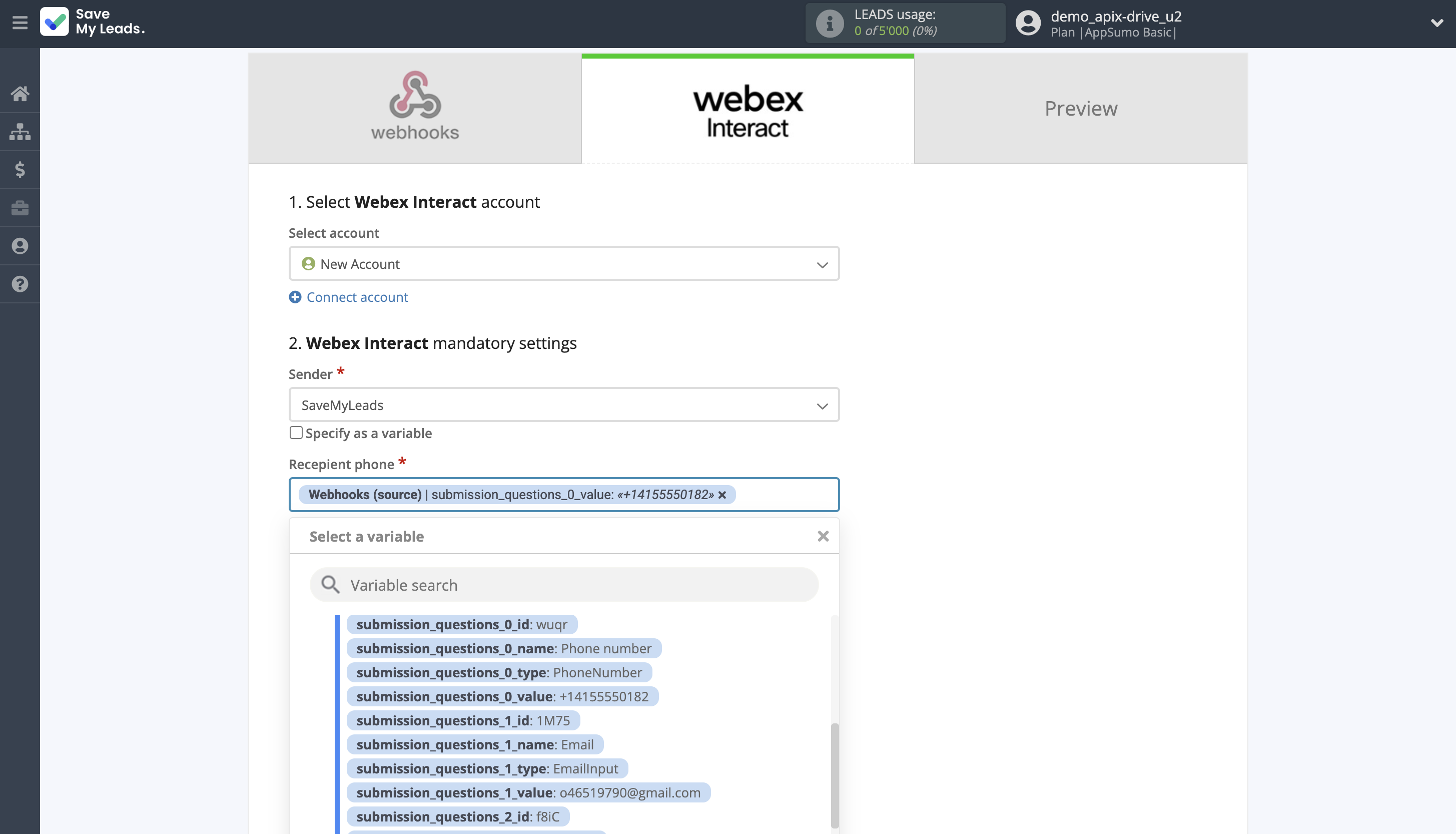Image resolution: width=1456 pixels, height=834 pixels.
Task: Open billing dollar icon
Action: (x=20, y=170)
